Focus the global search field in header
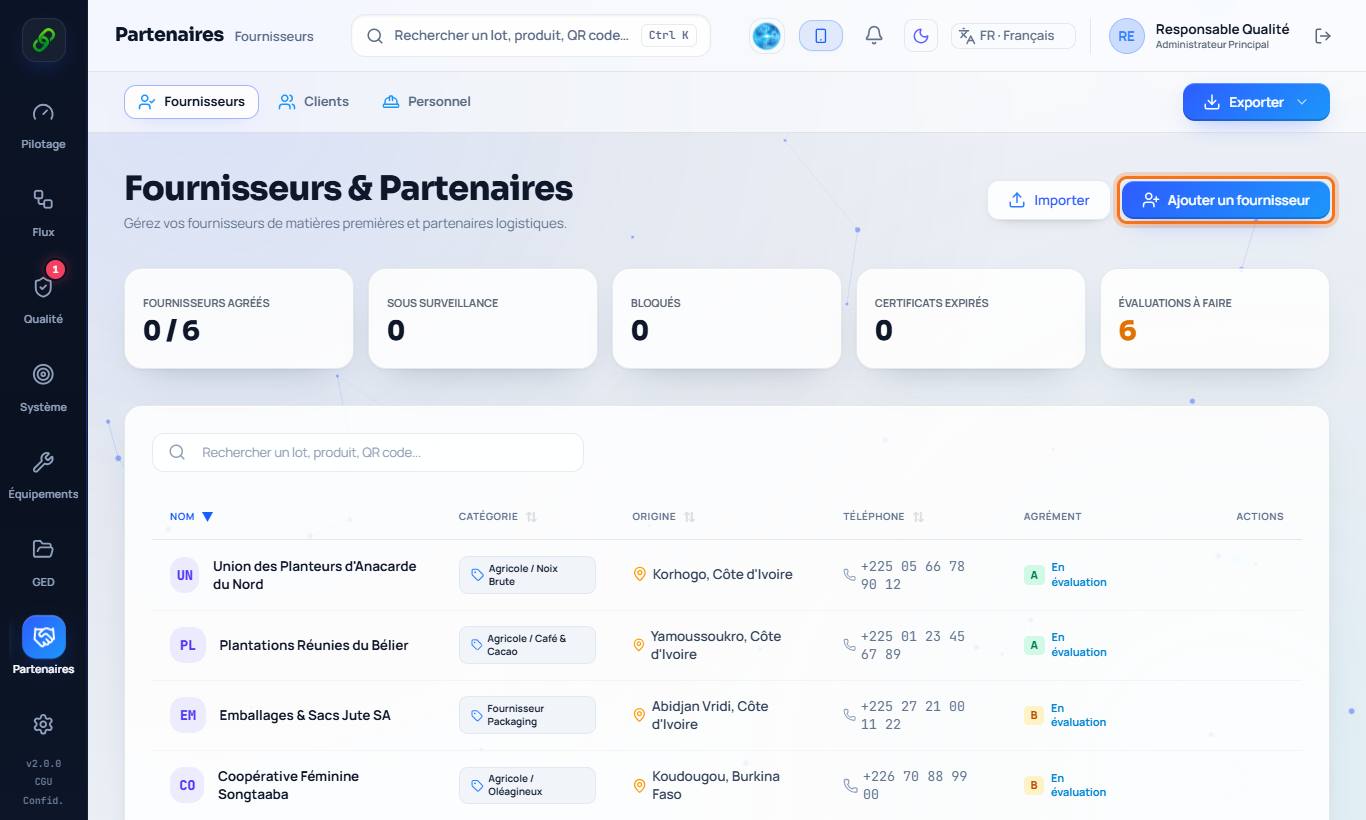The image size is (1366, 820). pos(531,36)
